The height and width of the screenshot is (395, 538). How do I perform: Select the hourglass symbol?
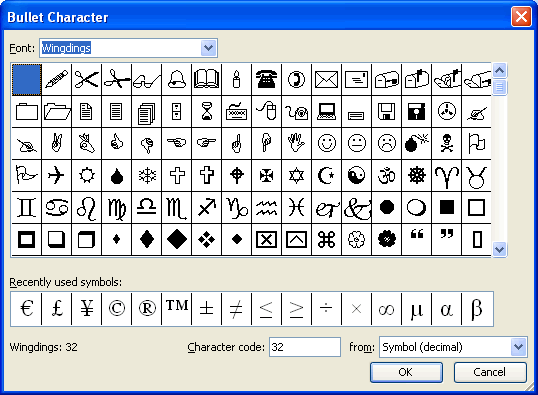coord(207,112)
